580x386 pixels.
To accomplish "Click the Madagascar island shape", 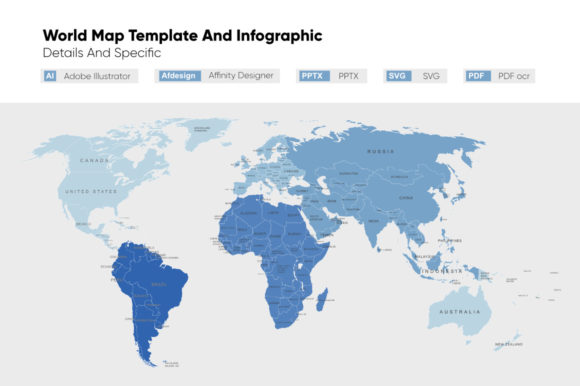I will pos(321,299).
